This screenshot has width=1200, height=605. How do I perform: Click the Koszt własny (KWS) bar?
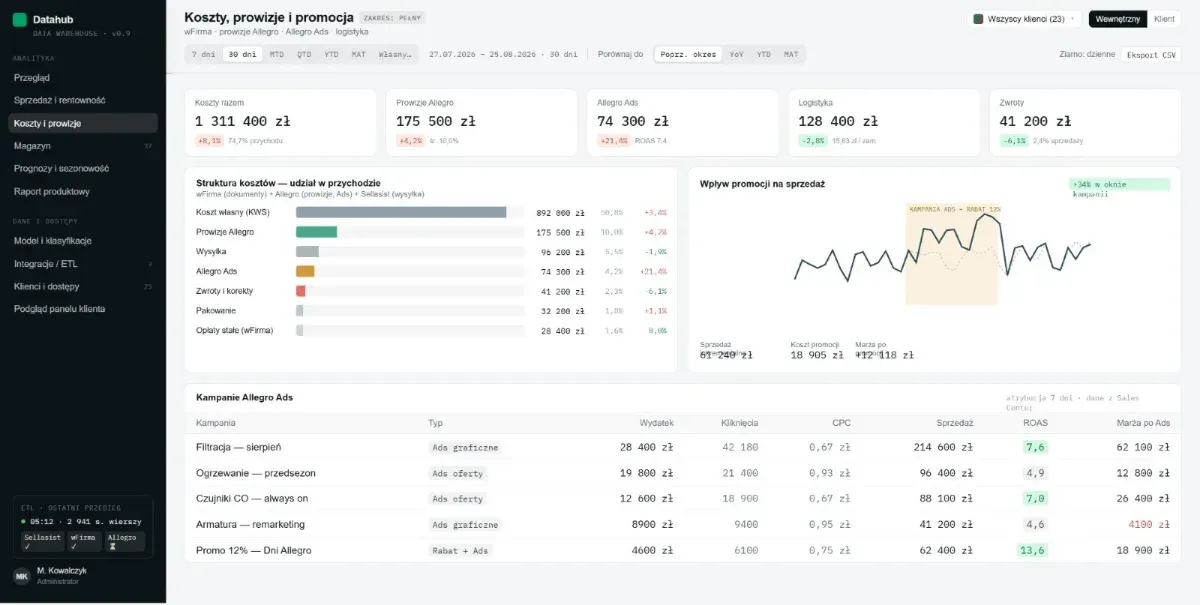click(401, 212)
